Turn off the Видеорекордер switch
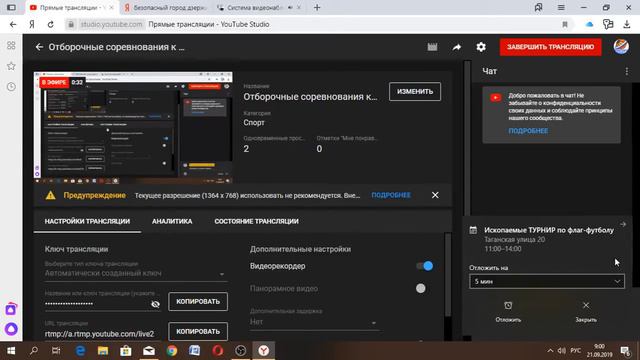 coord(424,266)
